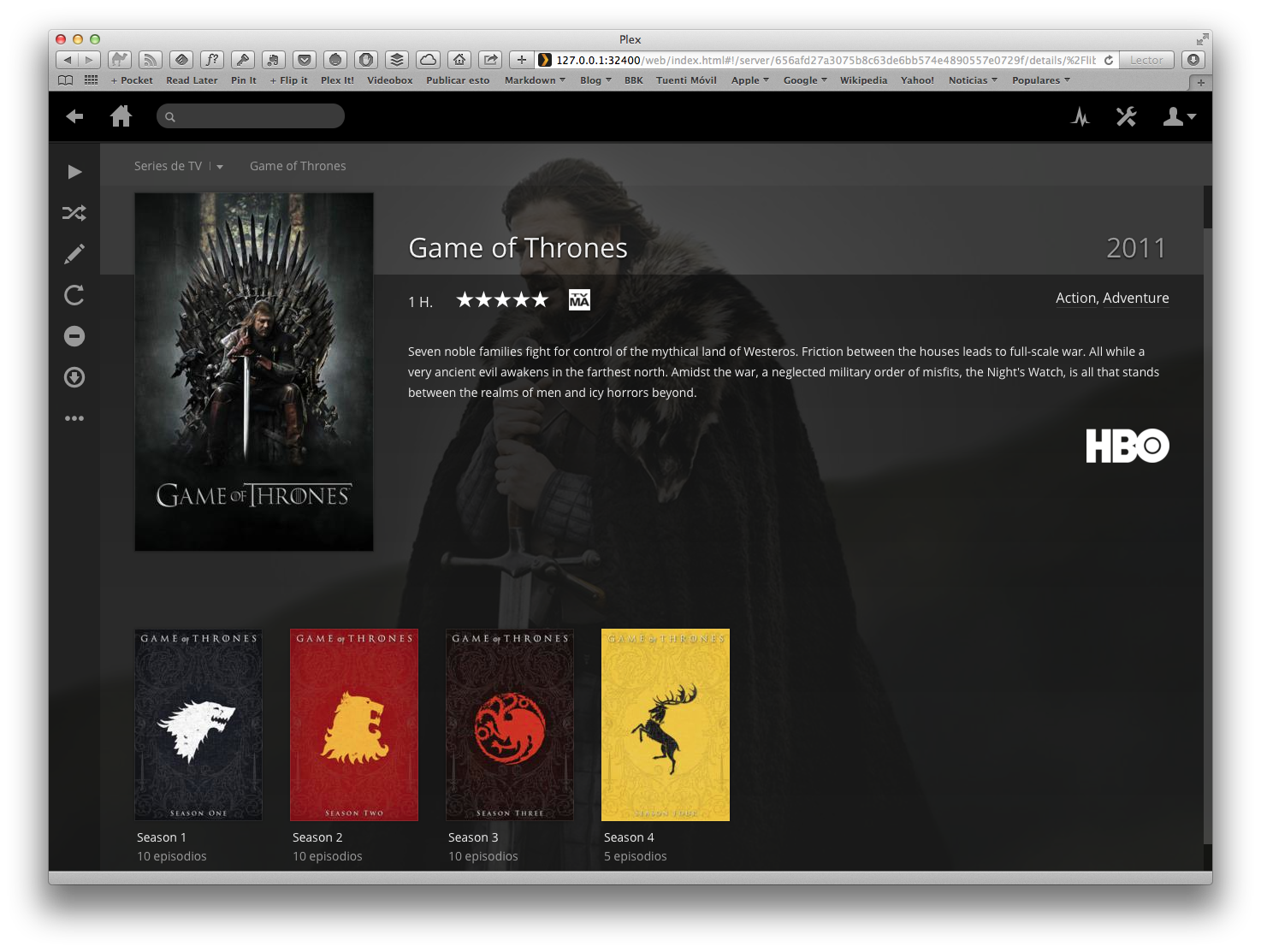Click the Season 3 title text
The image size is (1261, 952).
[473, 837]
